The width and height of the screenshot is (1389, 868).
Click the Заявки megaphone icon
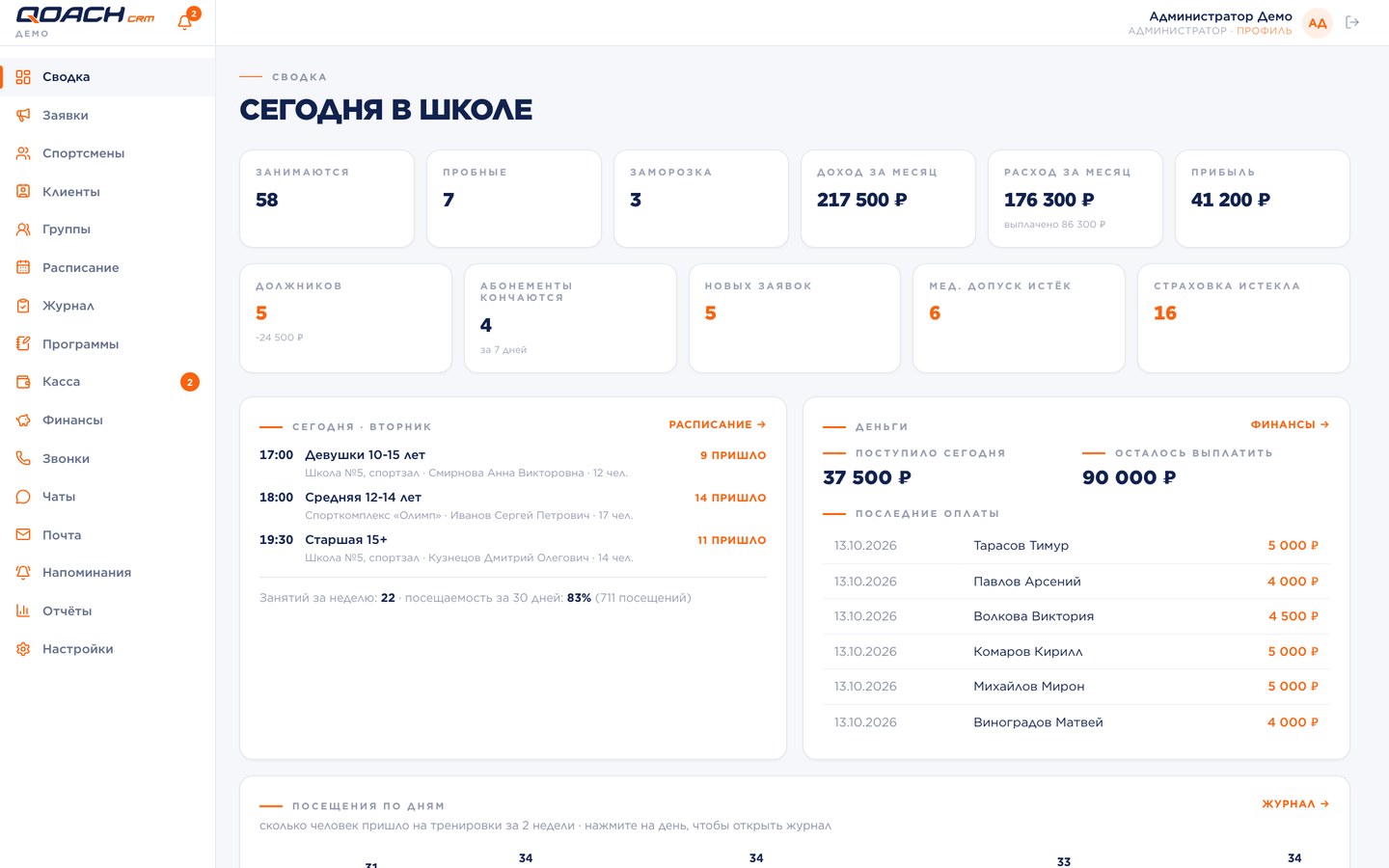pos(23,115)
